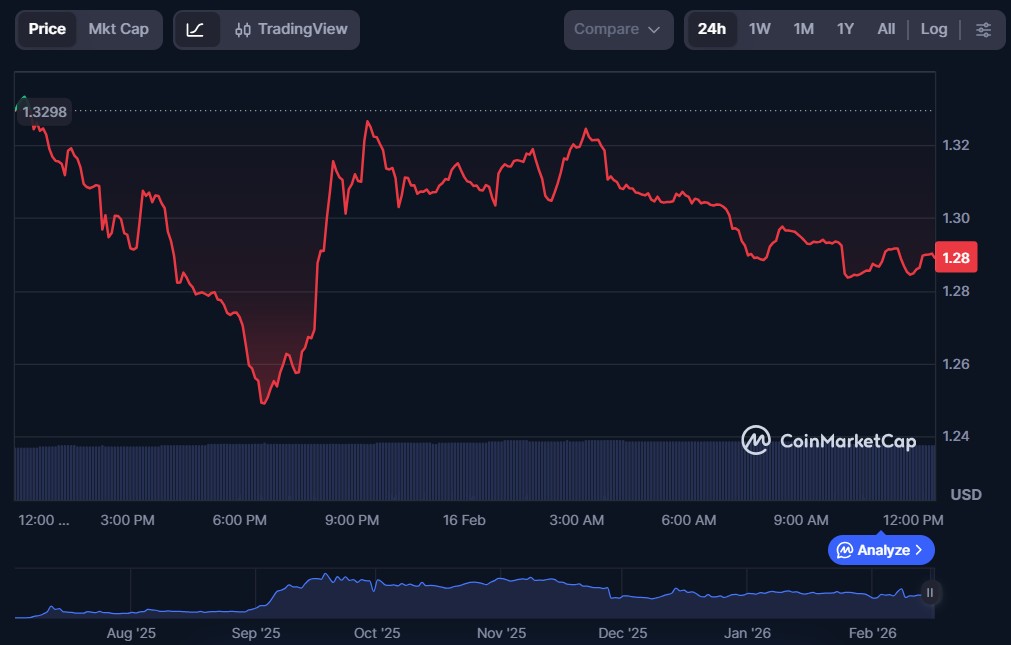Toggle Log scale on the chart
This screenshot has height=645, width=1011.
(933, 30)
